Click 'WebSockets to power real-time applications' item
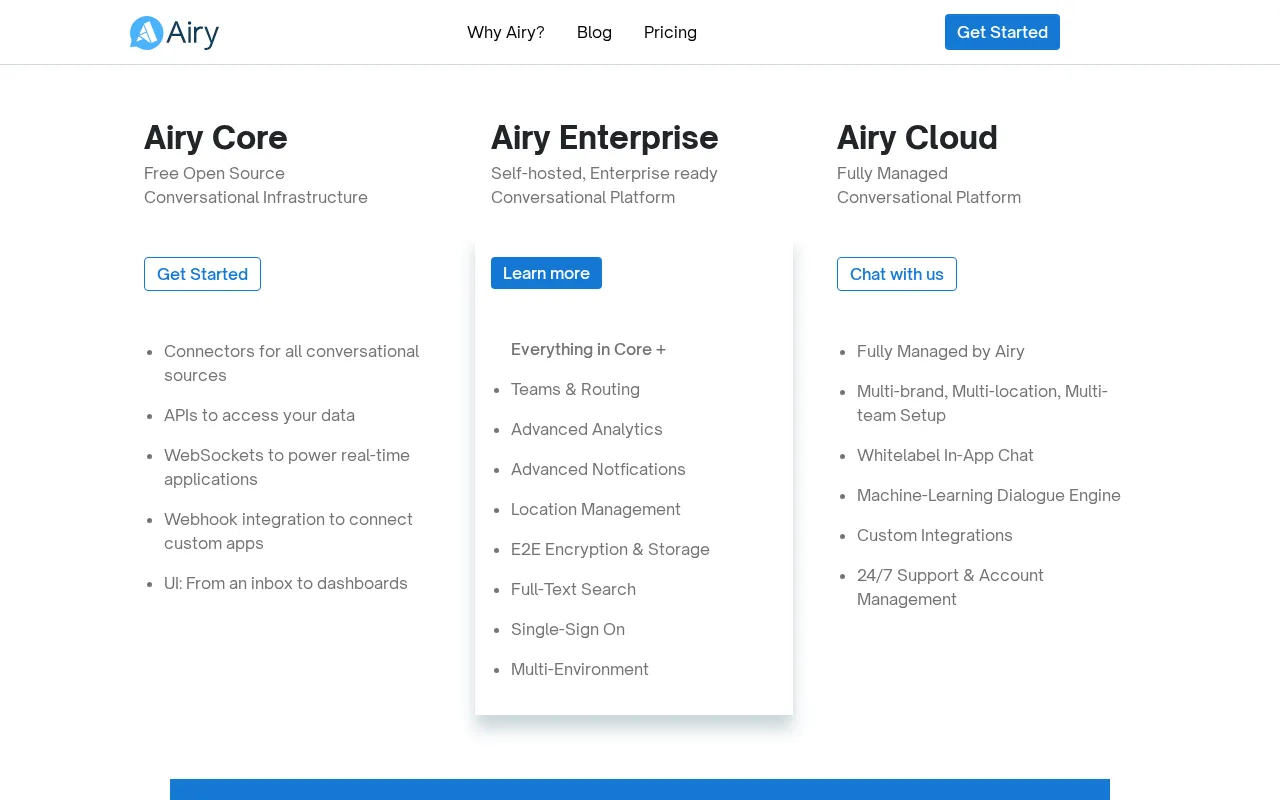 coord(287,467)
